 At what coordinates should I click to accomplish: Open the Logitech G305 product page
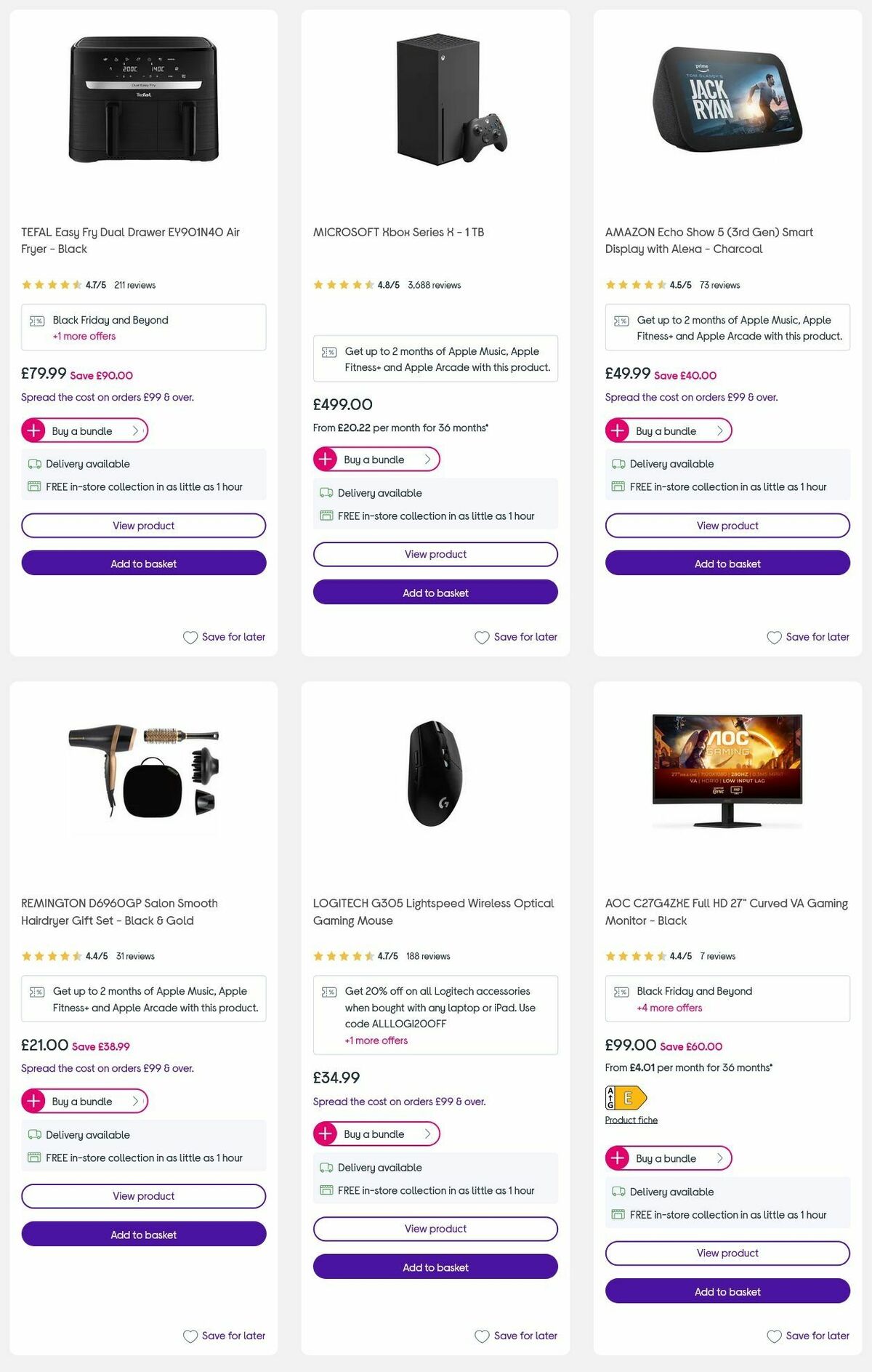pos(435,1229)
